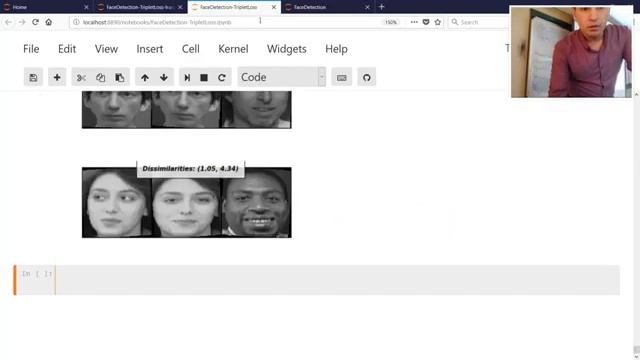The height and width of the screenshot is (360, 640).
Task: Click the GitHub icon in the toolbar
Action: click(x=367, y=77)
